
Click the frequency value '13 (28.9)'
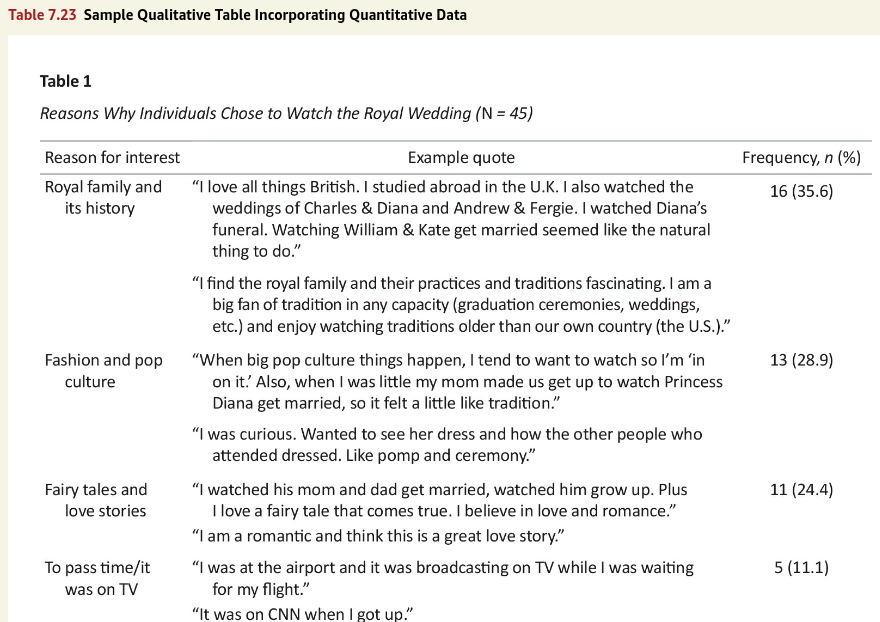coord(801,360)
